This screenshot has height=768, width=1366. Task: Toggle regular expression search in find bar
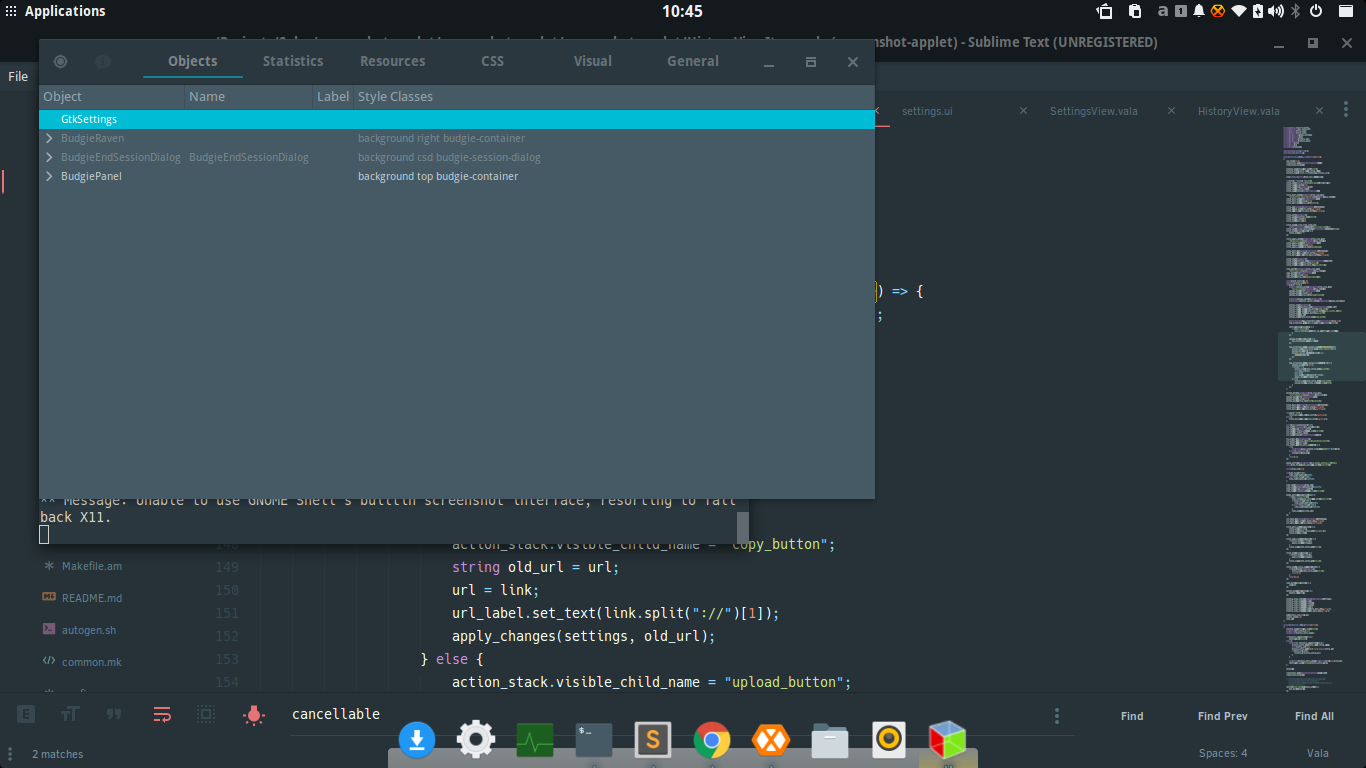(27, 714)
